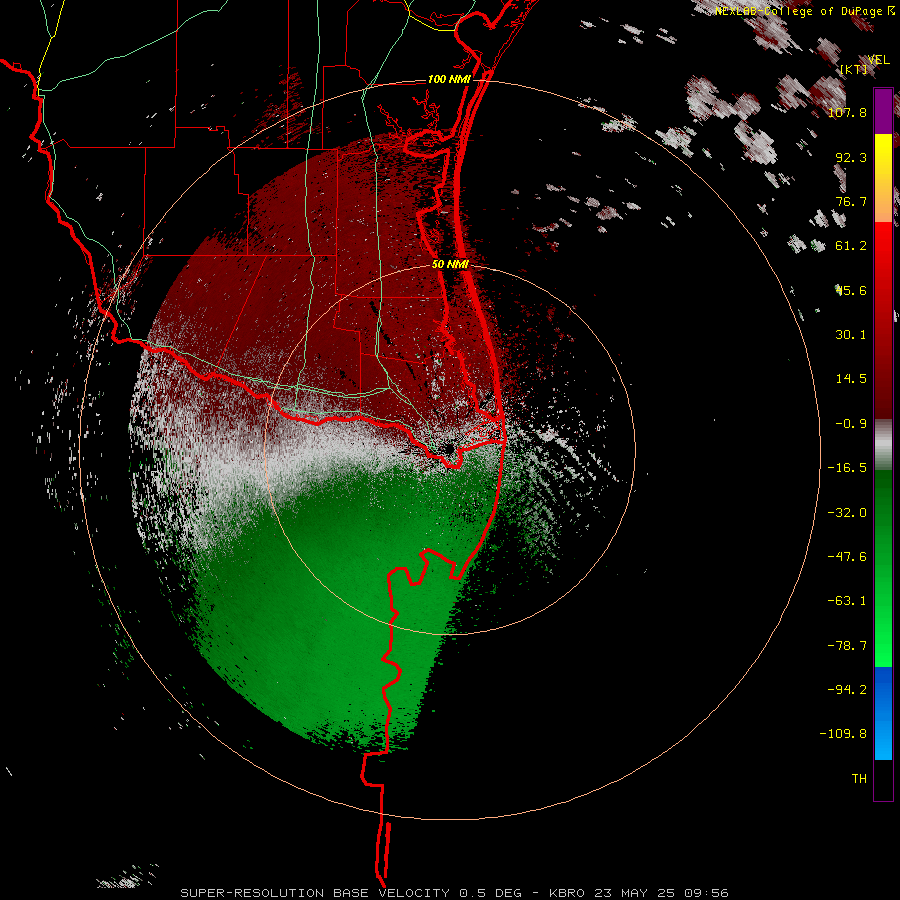Click the -0.9 velocity scale value
The width and height of the screenshot is (900, 900).
pos(851,424)
